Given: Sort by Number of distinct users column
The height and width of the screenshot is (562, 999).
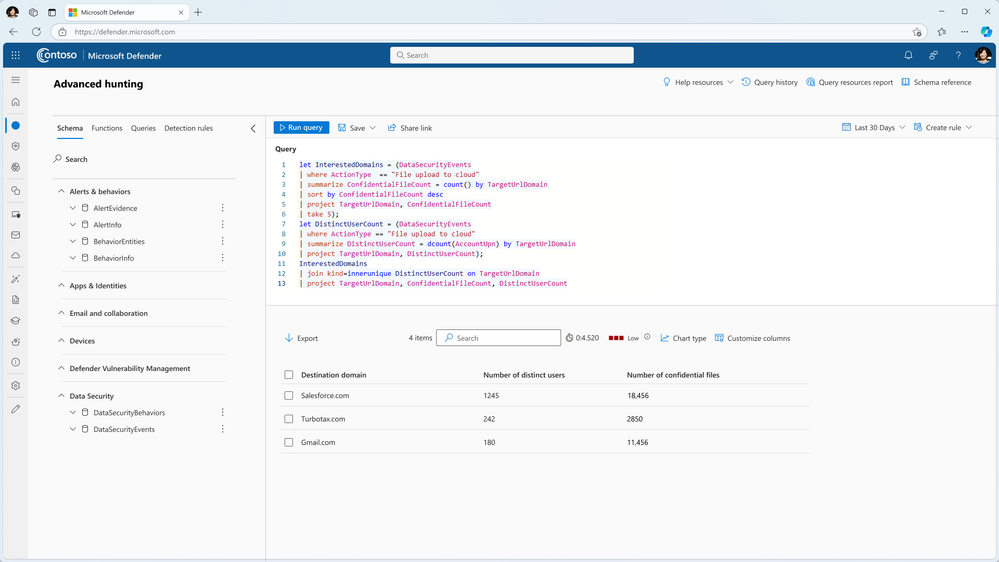Looking at the screenshot, I should (524, 375).
